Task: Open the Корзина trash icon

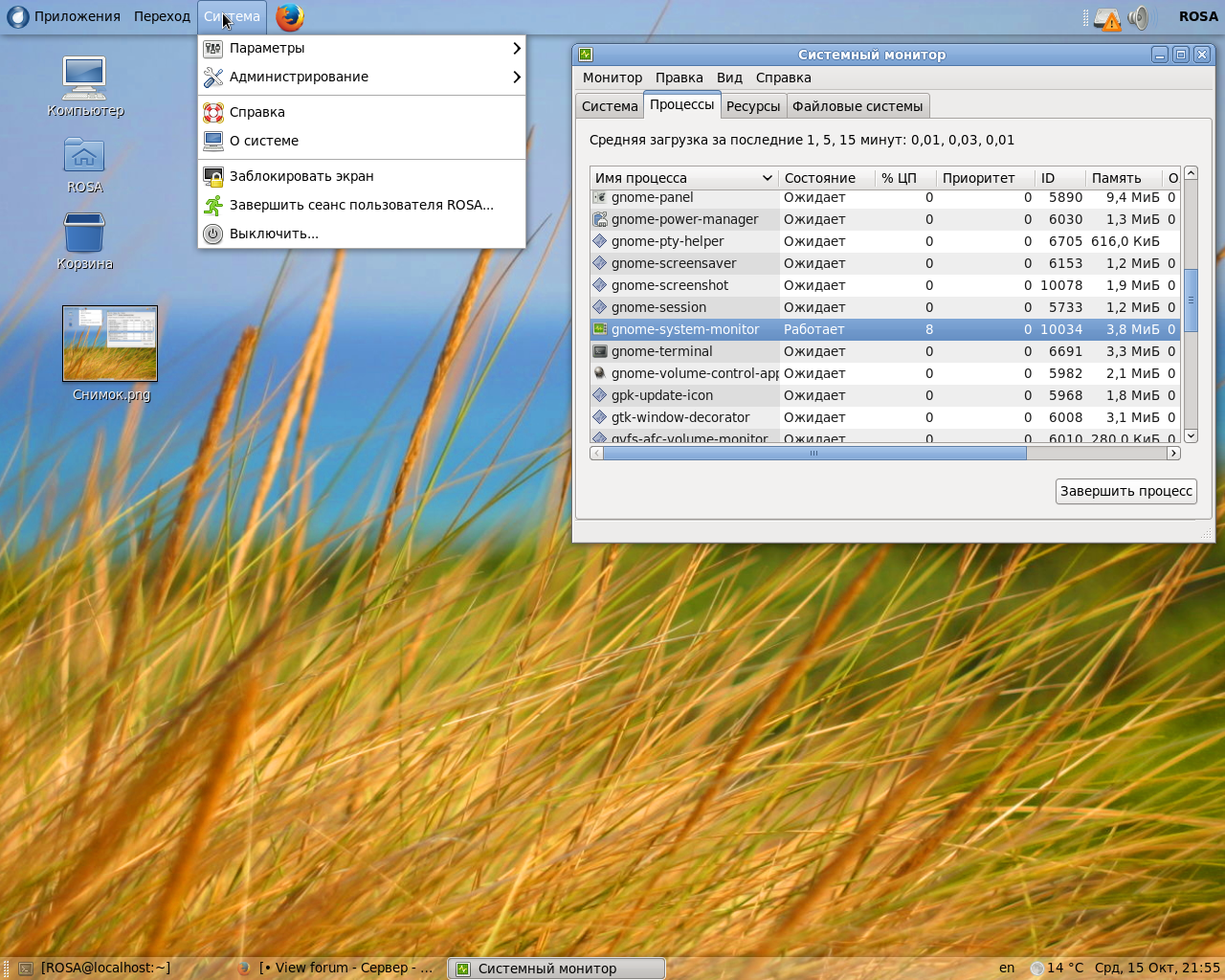Action: coord(84,234)
